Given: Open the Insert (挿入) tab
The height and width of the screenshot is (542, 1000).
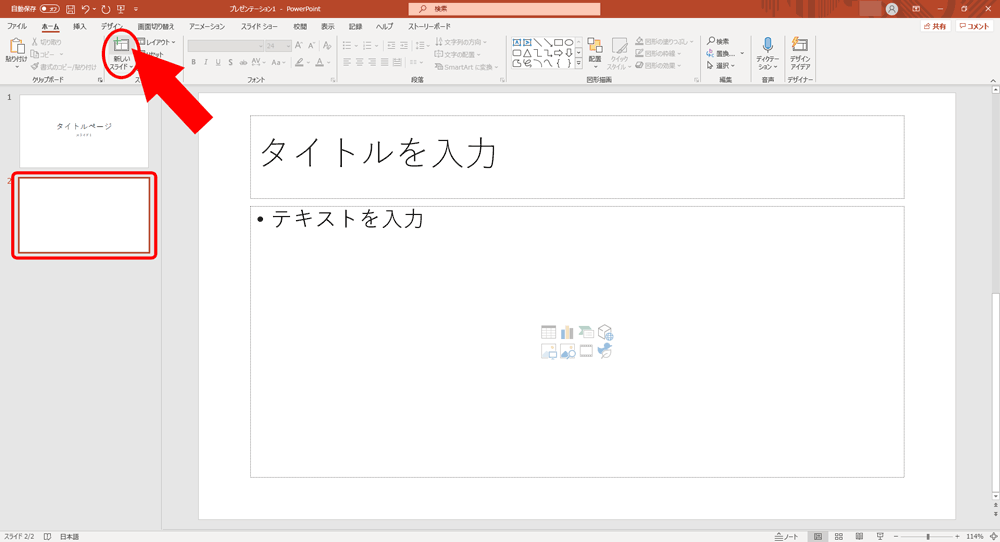Looking at the screenshot, I should point(80,26).
